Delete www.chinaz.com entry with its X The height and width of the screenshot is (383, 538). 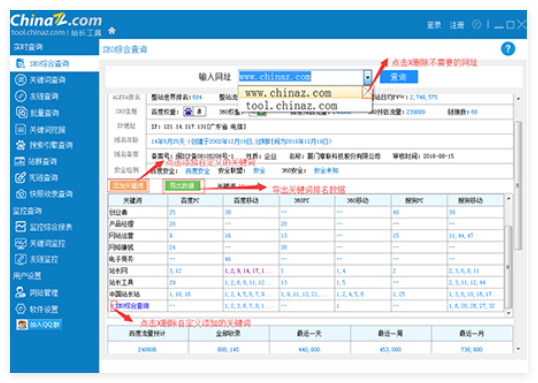pyautogui.click(x=367, y=92)
